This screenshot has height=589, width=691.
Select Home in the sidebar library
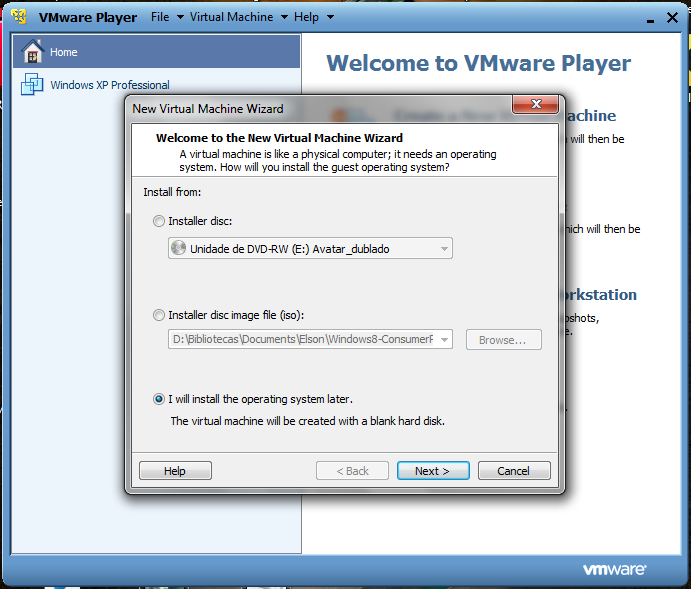pyautogui.click(x=156, y=52)
